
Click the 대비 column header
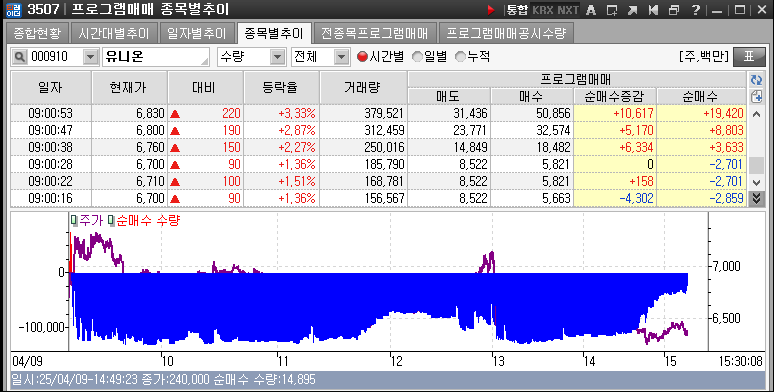click(205, 87)
